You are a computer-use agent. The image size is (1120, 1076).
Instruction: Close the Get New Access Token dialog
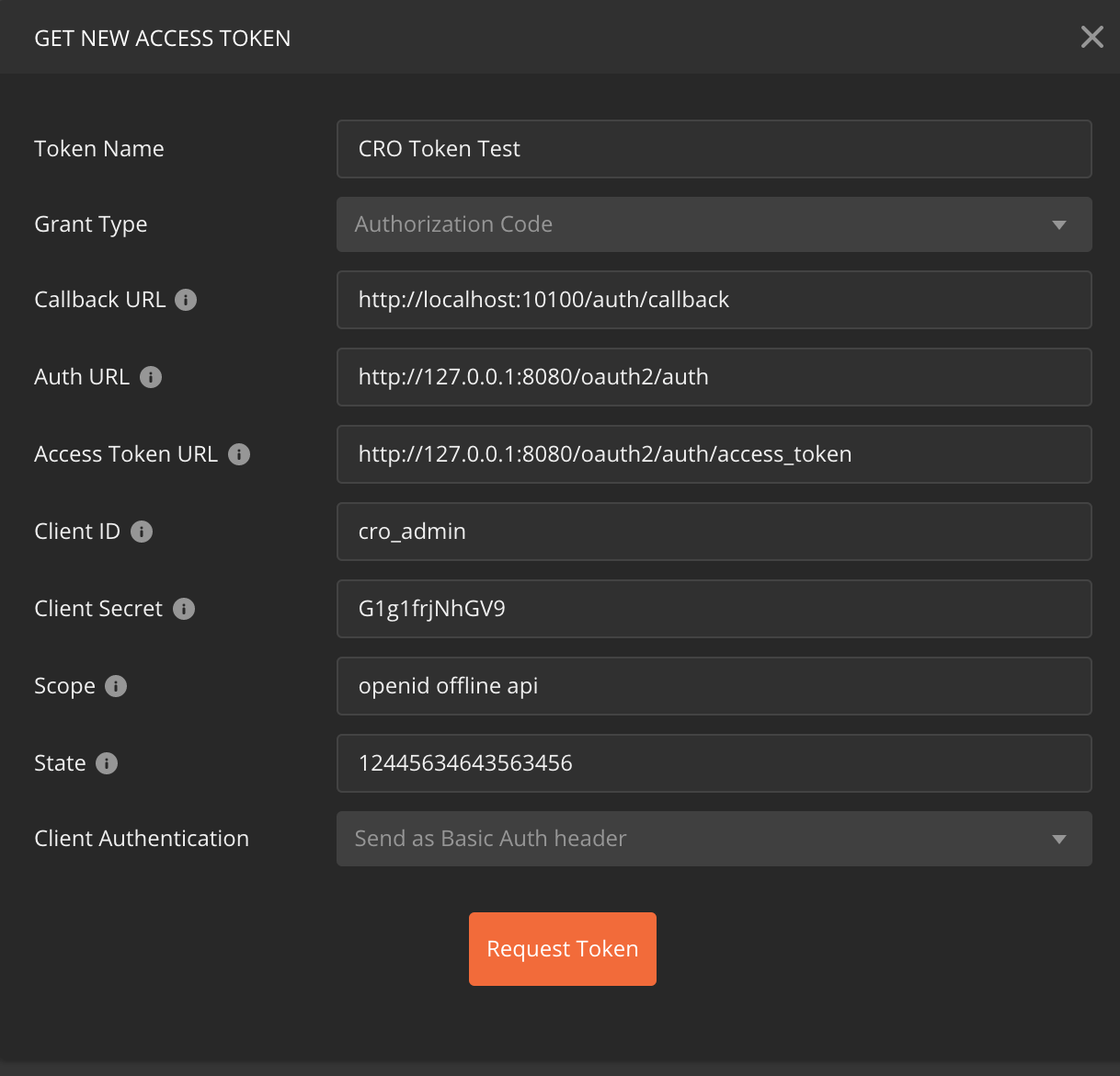[x=1091, y=37]
